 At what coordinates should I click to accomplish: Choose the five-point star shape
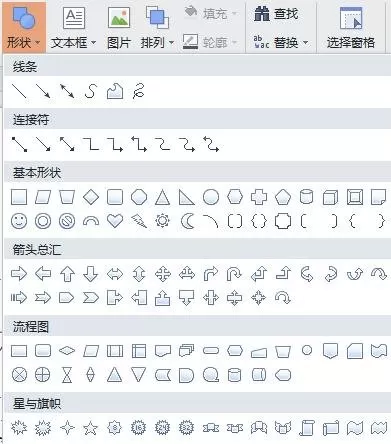90,428
